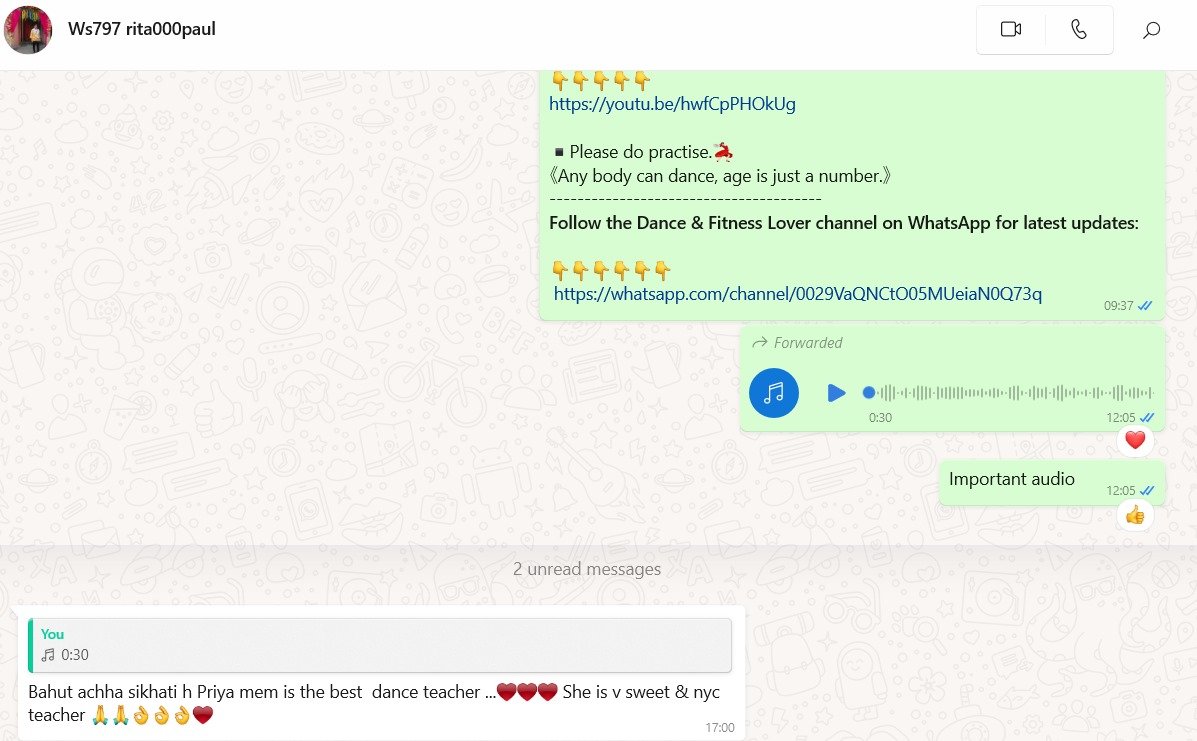Viewport: 1197px width, 741px height.
Task: Open the contact's profile picture
Action: [x=28, y=30]
